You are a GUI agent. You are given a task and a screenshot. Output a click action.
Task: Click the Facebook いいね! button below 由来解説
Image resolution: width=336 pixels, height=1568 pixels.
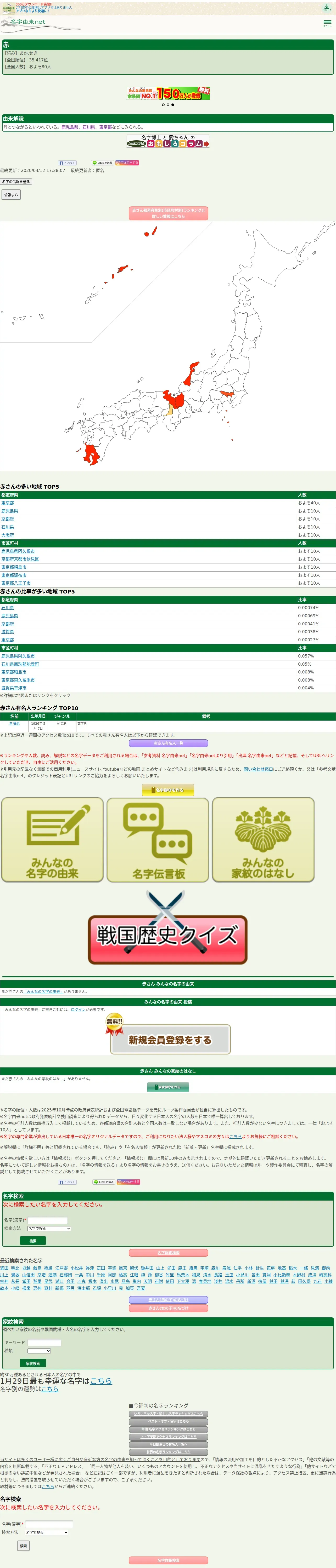pyautogui.click(x=67, y=163)
